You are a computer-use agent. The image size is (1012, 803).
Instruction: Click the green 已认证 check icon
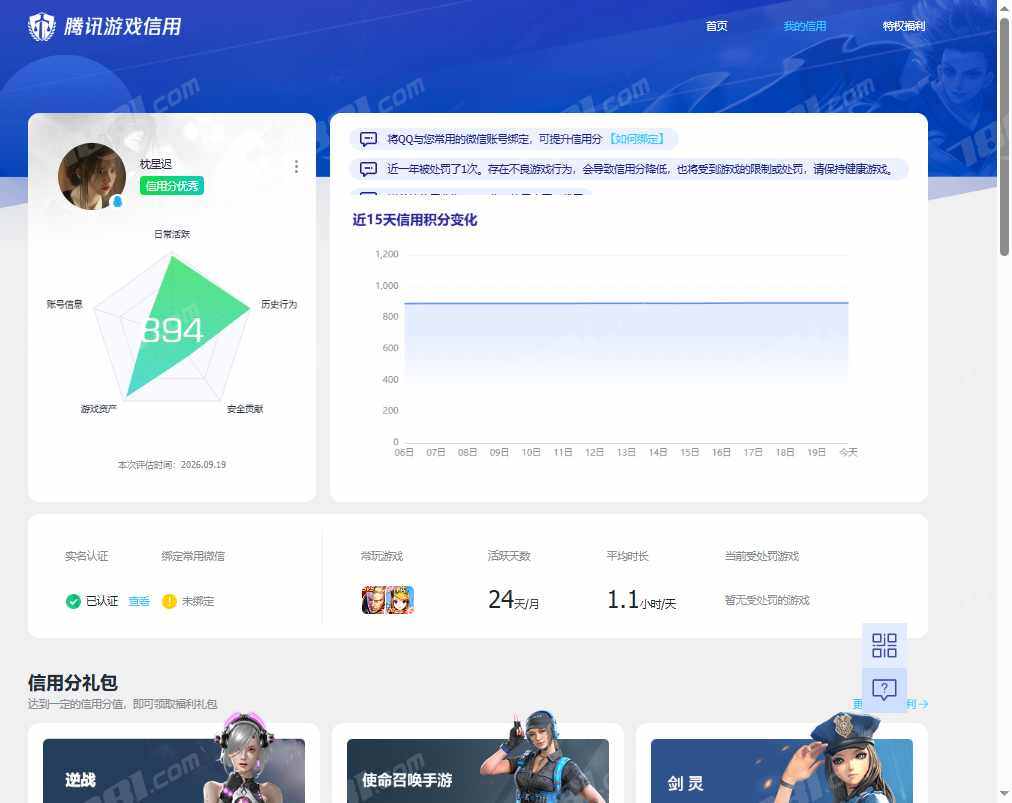tap(73, 601)
